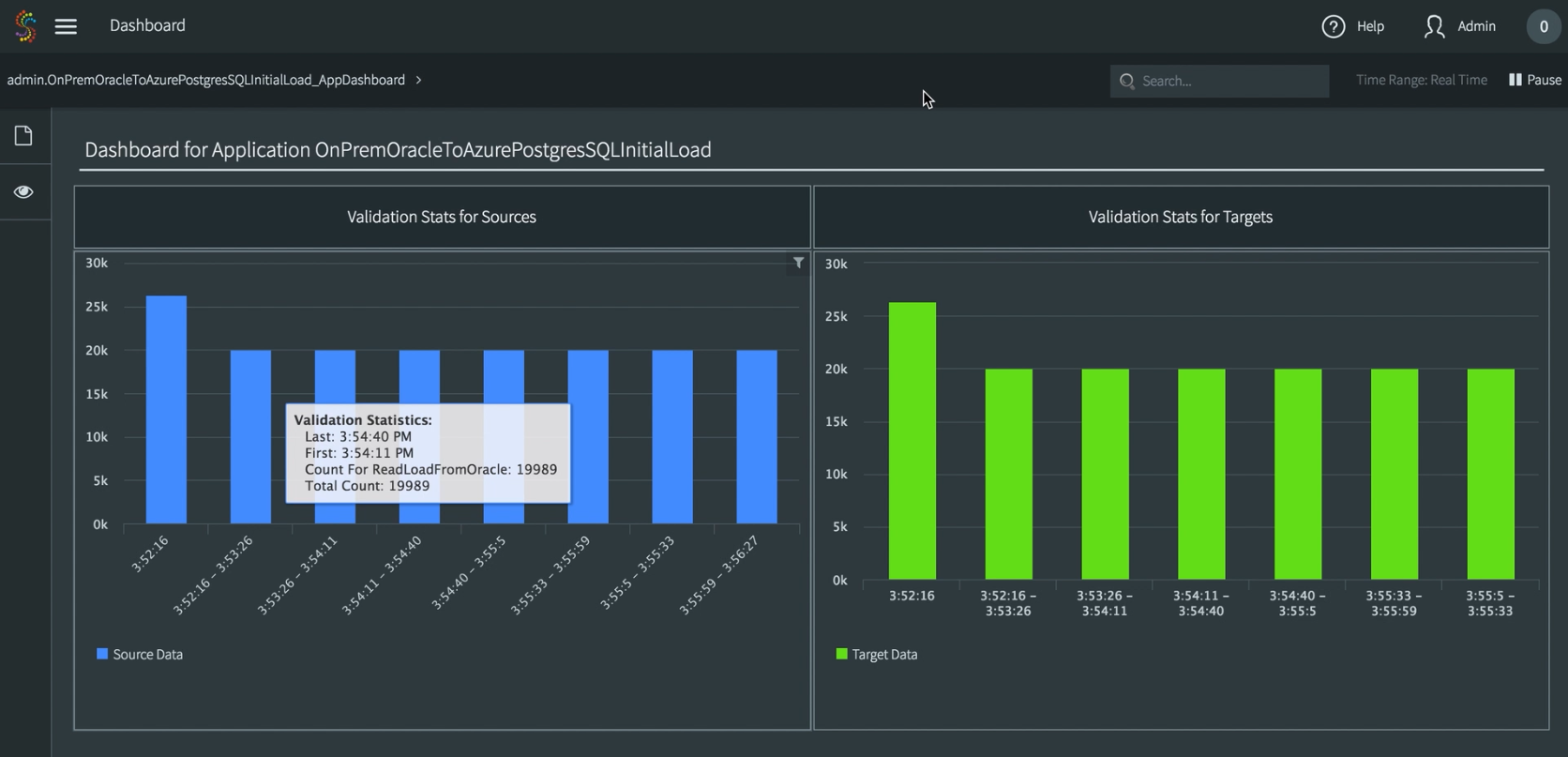Click the filter funnel icon on Sources chart
Image resolution: width=1568 pixels, height=757 pixels.
[798, 263]
